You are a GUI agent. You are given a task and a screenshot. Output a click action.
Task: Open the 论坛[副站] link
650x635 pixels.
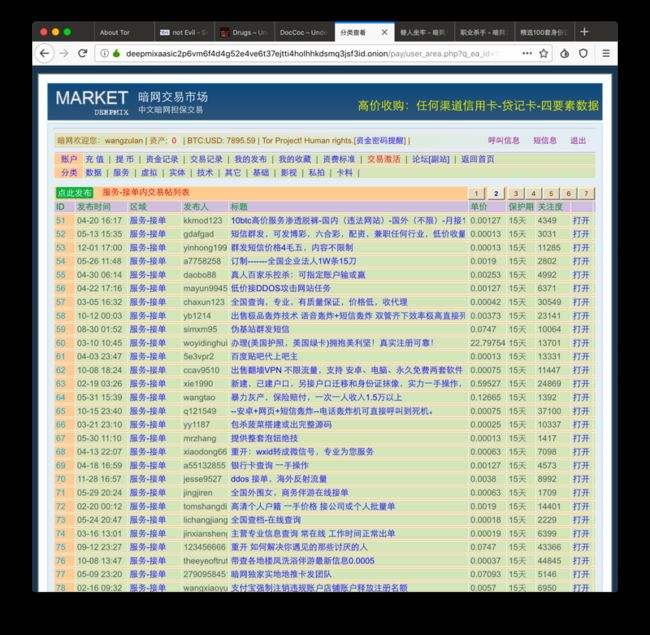[431, 159]
